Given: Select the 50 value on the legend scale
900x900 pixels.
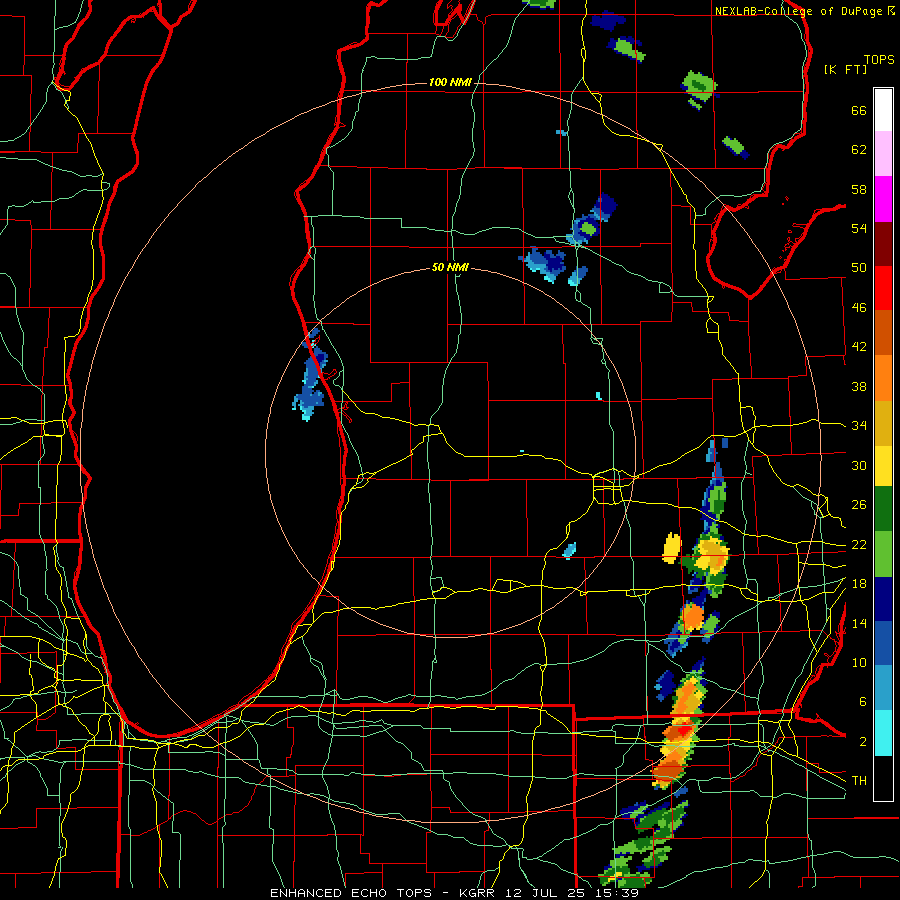Looking at the screenshot, I should [x=859, y=268].
